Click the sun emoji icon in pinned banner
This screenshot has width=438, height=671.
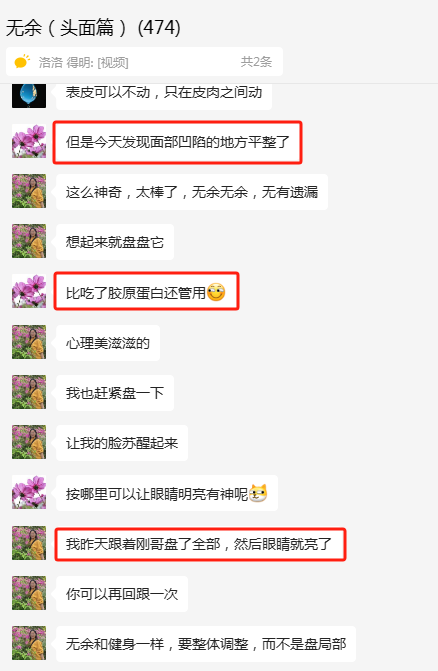coord(22,62)
